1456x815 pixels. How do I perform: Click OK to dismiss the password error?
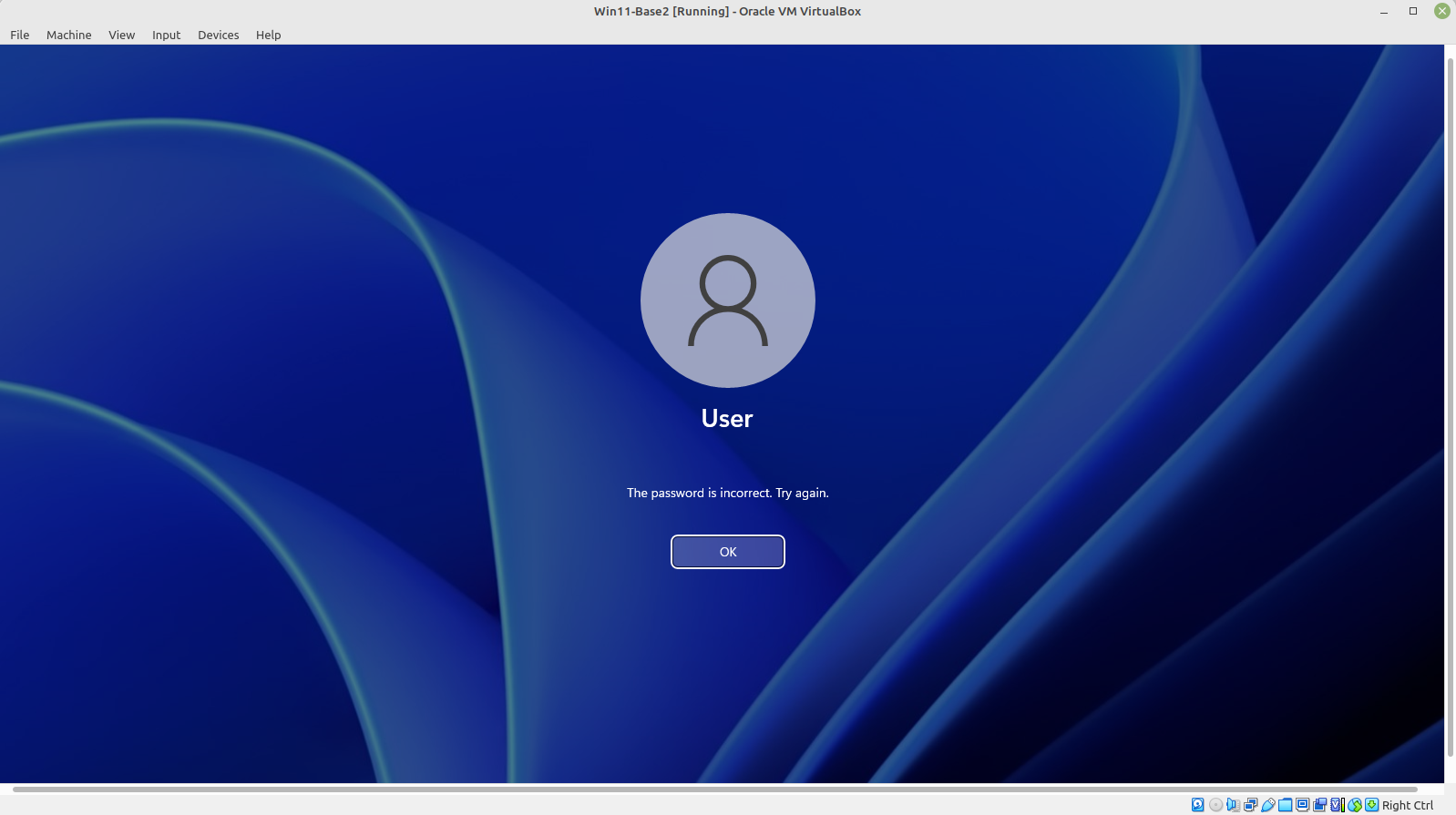pos(728,552)
